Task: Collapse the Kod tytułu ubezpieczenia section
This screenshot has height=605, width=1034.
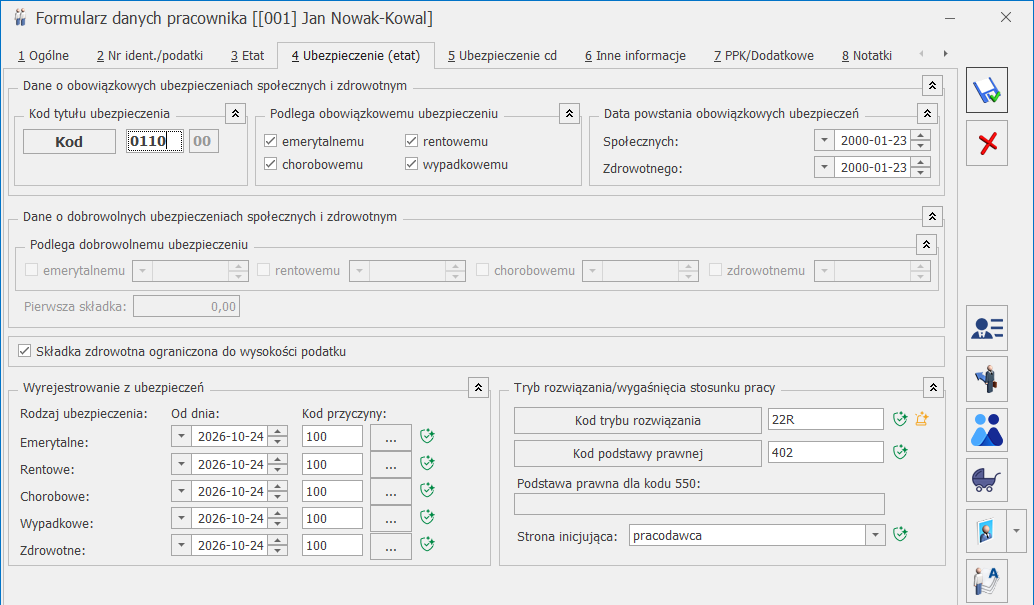Action: [x=235, y=113]
